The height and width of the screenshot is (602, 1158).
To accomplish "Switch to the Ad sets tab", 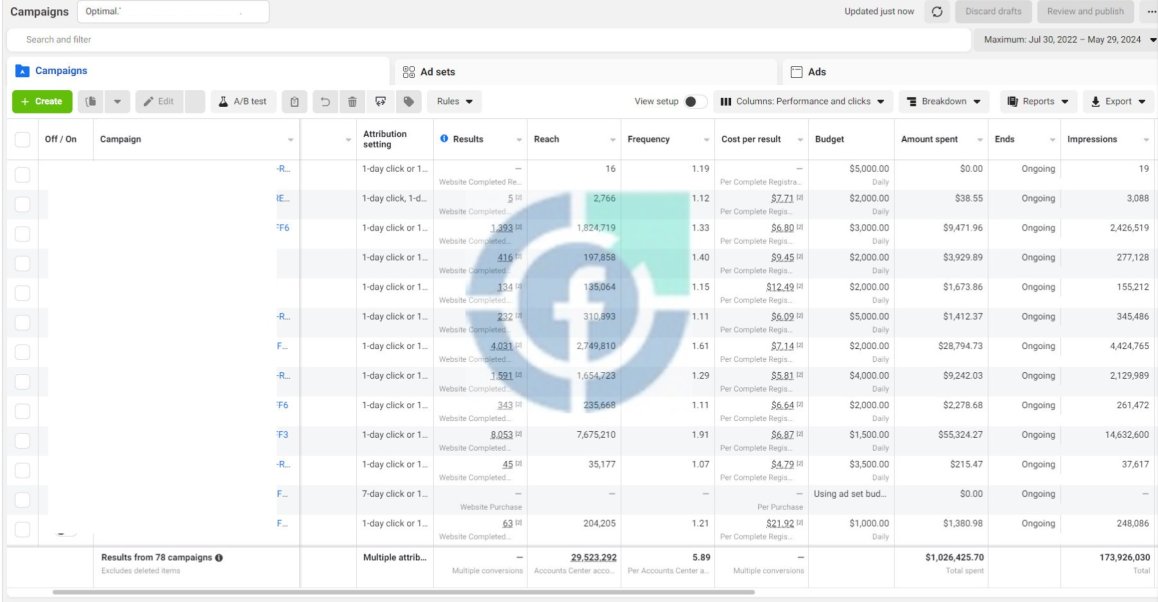I will click(586, 72).
